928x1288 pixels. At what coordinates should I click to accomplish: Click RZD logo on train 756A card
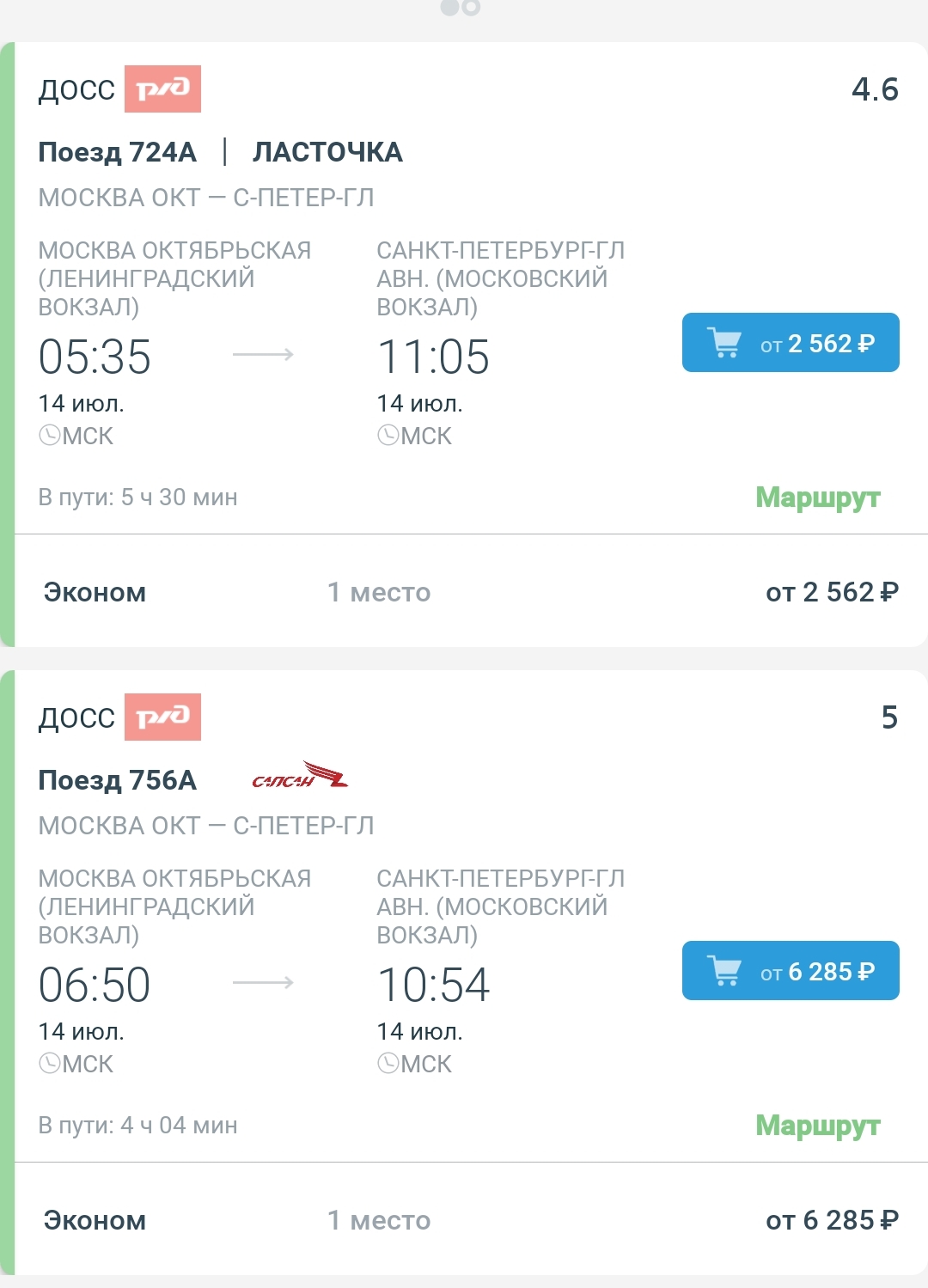click(162, 717)
